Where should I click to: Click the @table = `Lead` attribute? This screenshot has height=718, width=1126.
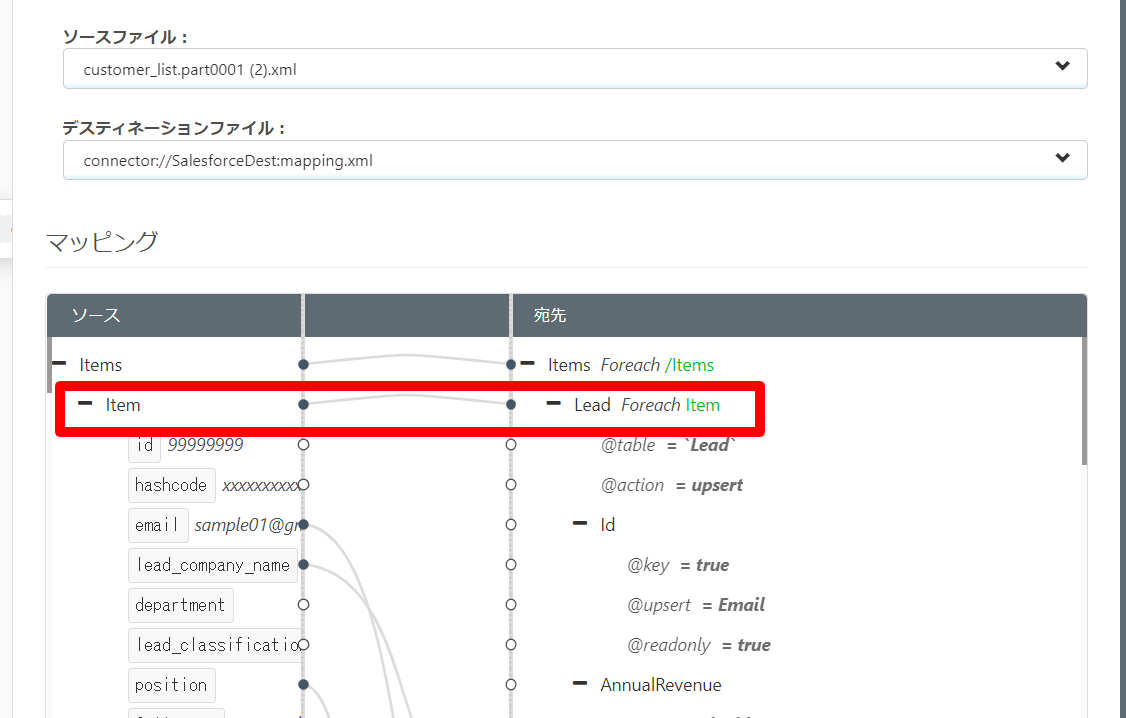pos(668,445)
